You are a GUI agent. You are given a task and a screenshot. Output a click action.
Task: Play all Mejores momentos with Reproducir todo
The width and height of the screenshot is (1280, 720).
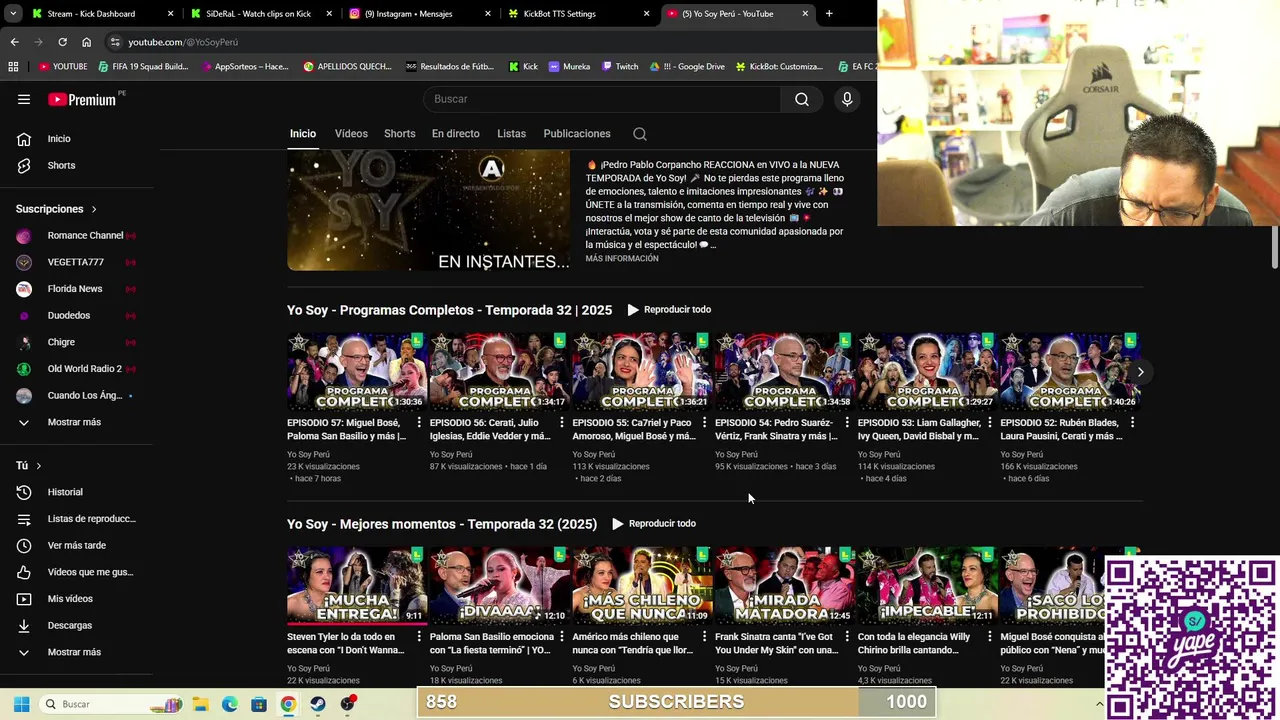(x=654, y=524)
